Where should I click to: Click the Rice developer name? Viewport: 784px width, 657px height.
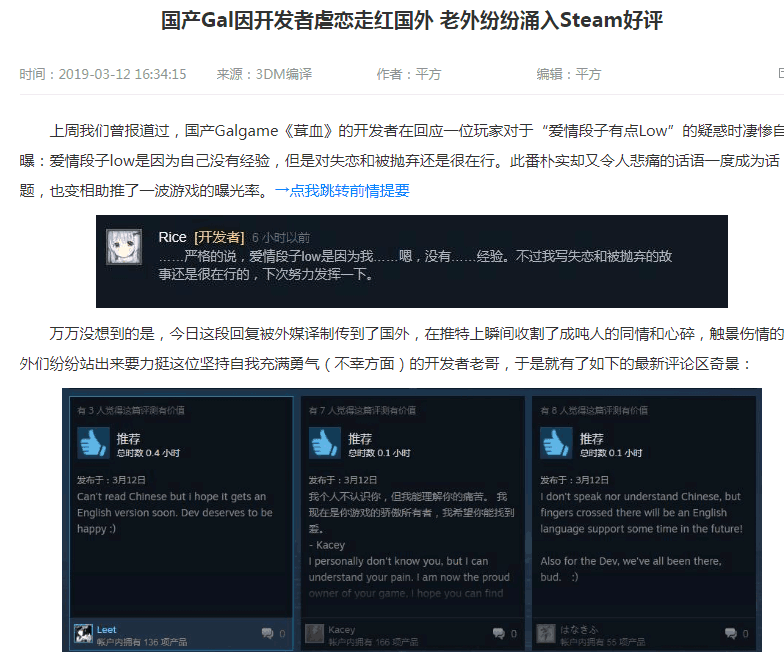172,237
